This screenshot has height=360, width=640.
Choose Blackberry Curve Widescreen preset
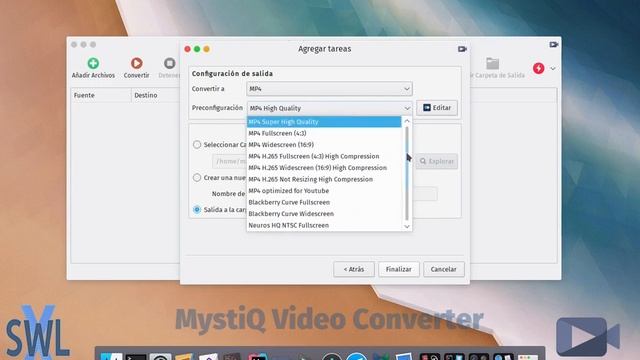click(x=324, y=213)
